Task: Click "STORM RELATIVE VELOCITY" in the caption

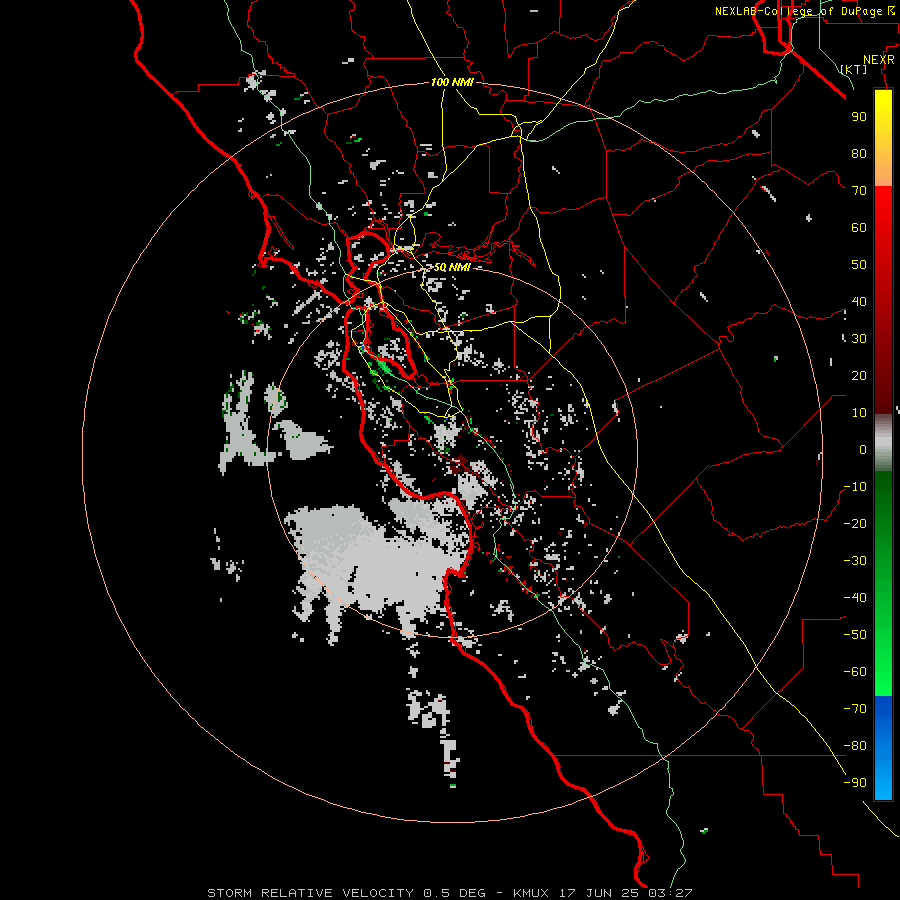Action: click(x=310, y=893)
